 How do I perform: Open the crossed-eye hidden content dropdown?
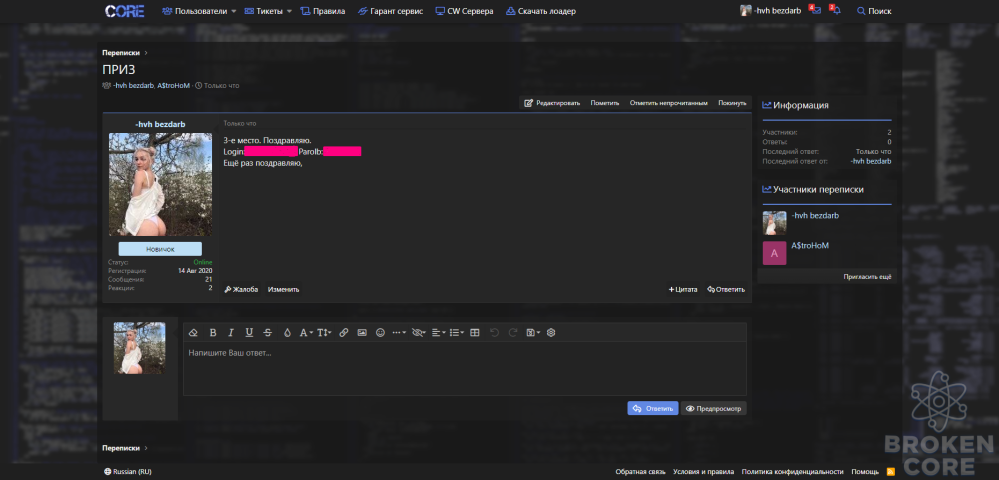coord(419,332)
